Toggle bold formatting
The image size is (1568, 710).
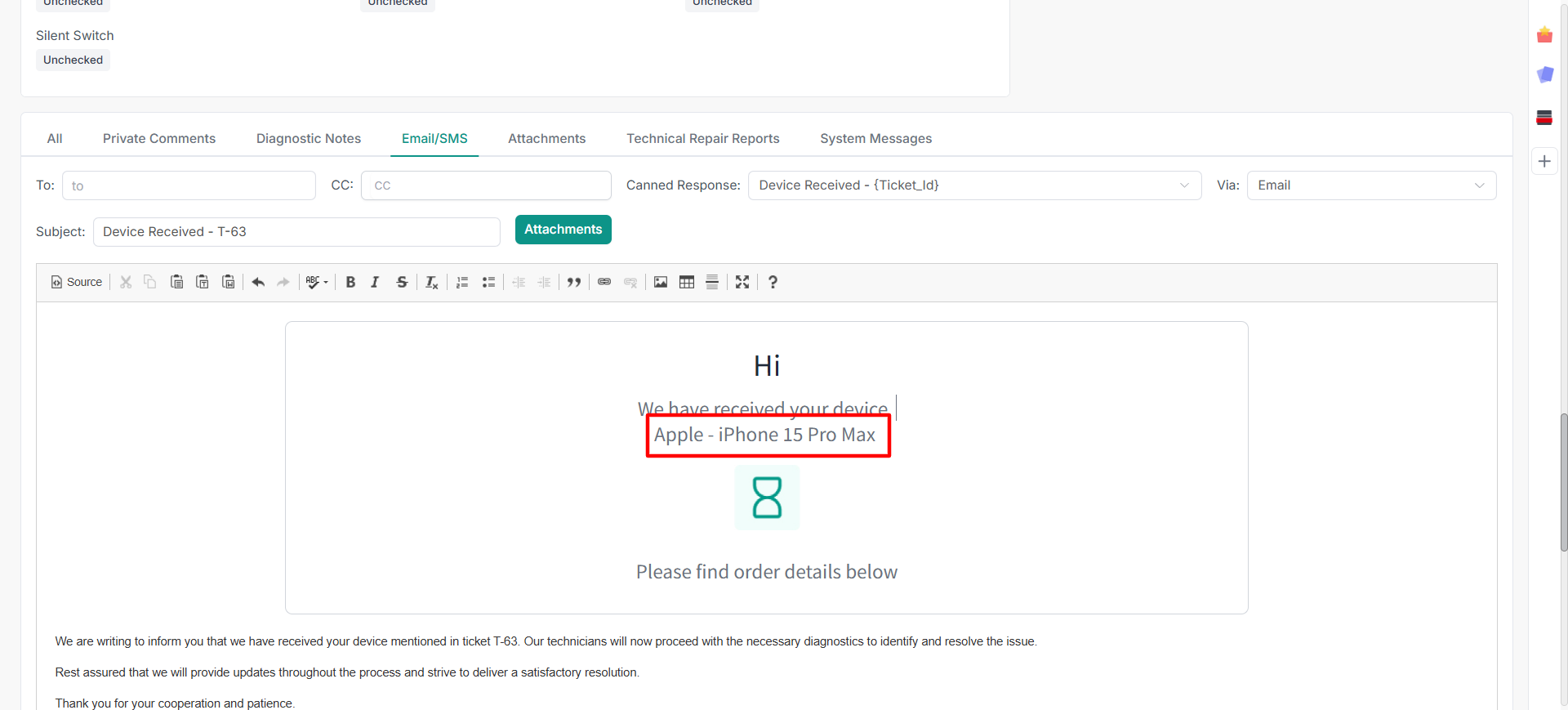(x=350, y=282)
